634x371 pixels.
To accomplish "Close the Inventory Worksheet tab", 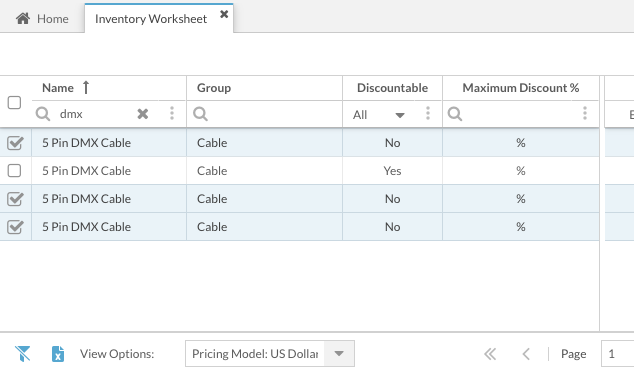I will click(224, 15).
